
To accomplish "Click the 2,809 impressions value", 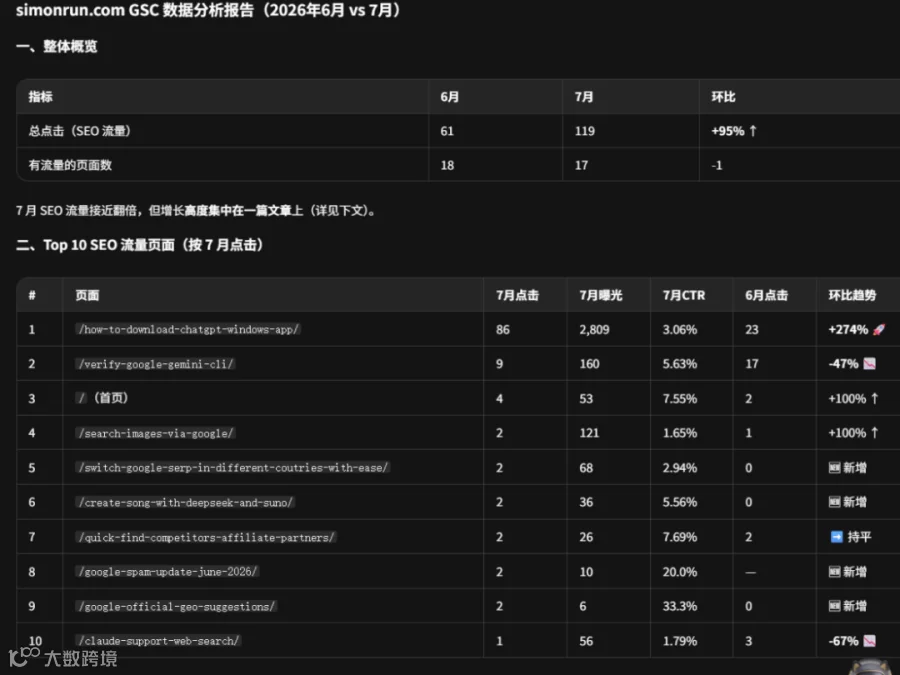I will pyautogui.click(x=595, y=329).
